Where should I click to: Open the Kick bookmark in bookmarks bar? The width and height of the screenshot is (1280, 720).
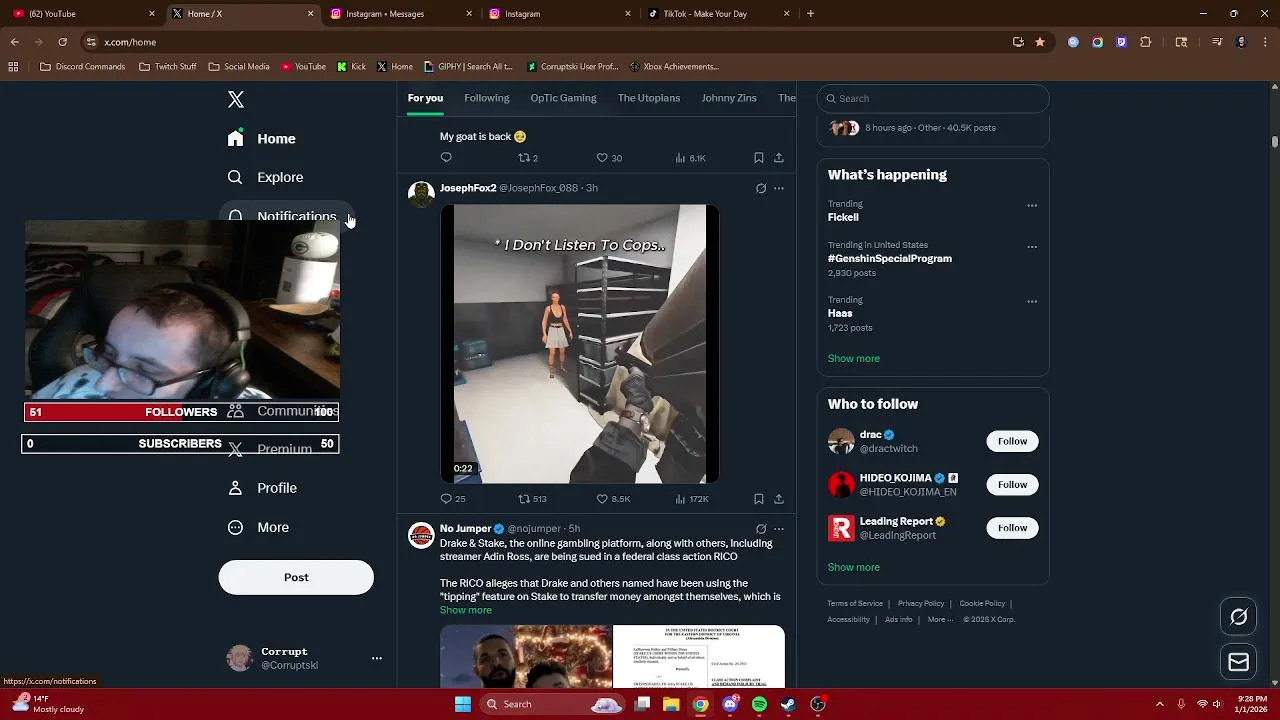(x=352, y=67)
